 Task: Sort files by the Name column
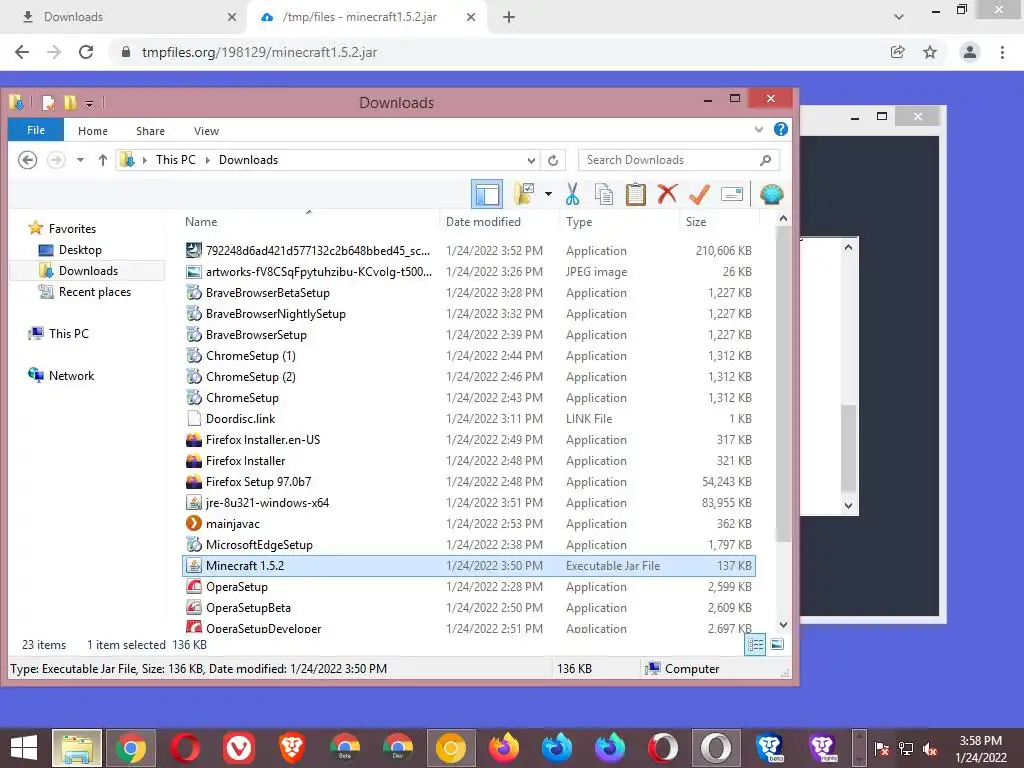click(309, 221)
